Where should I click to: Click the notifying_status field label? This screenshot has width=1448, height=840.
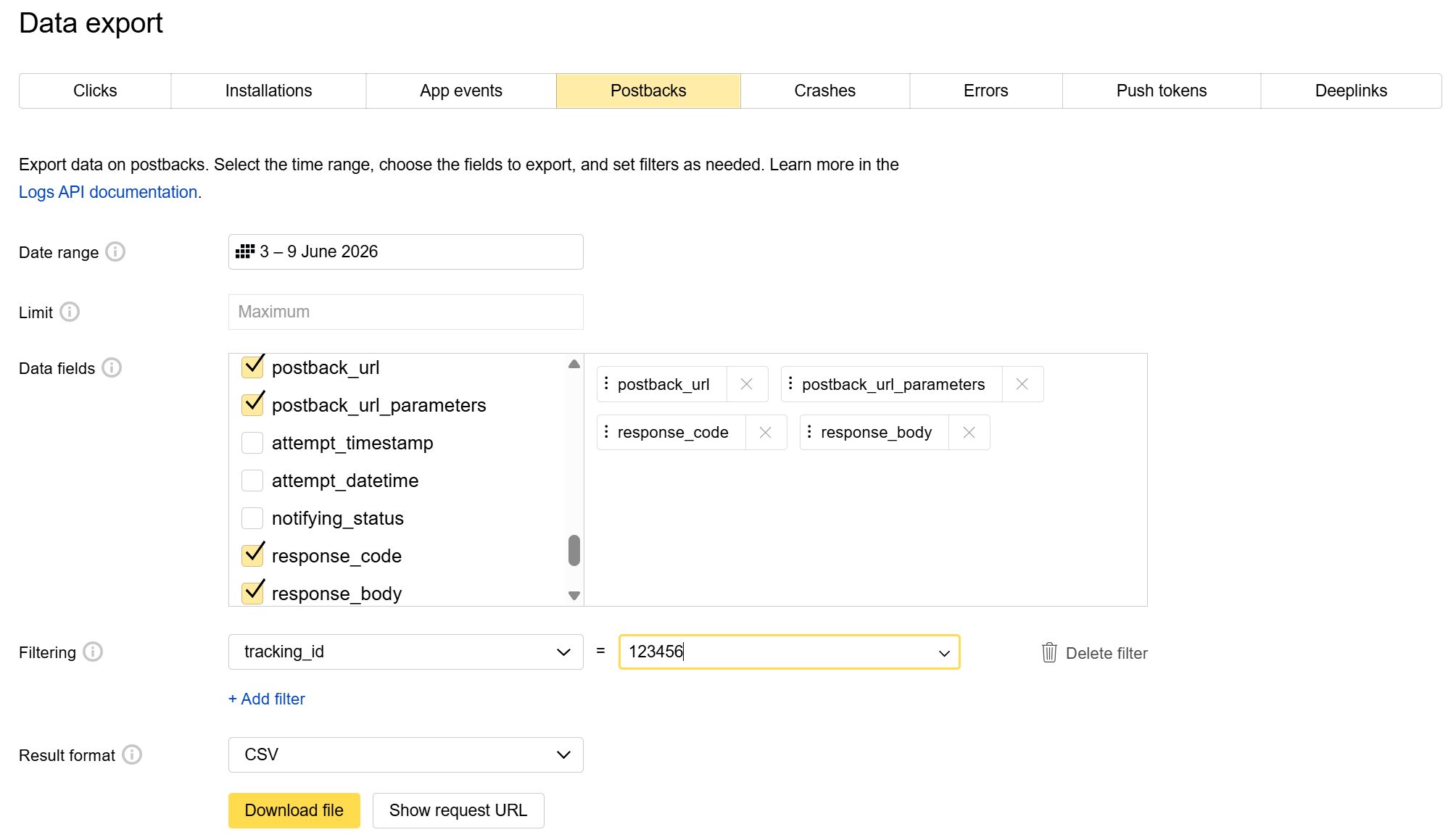click(338, 518)
